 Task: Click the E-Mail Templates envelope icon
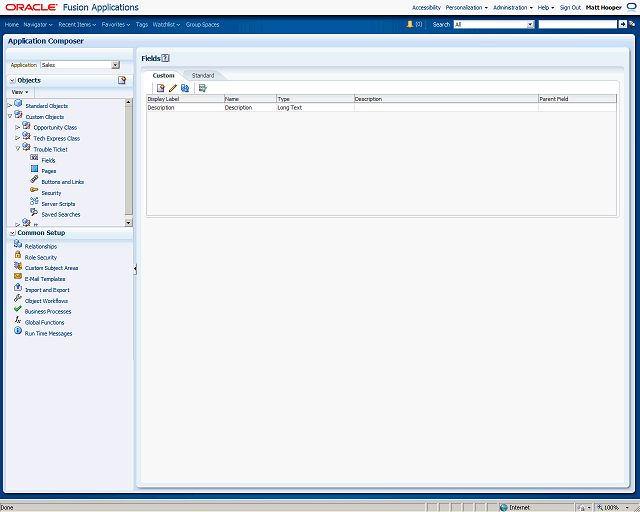tap(18, 276)
